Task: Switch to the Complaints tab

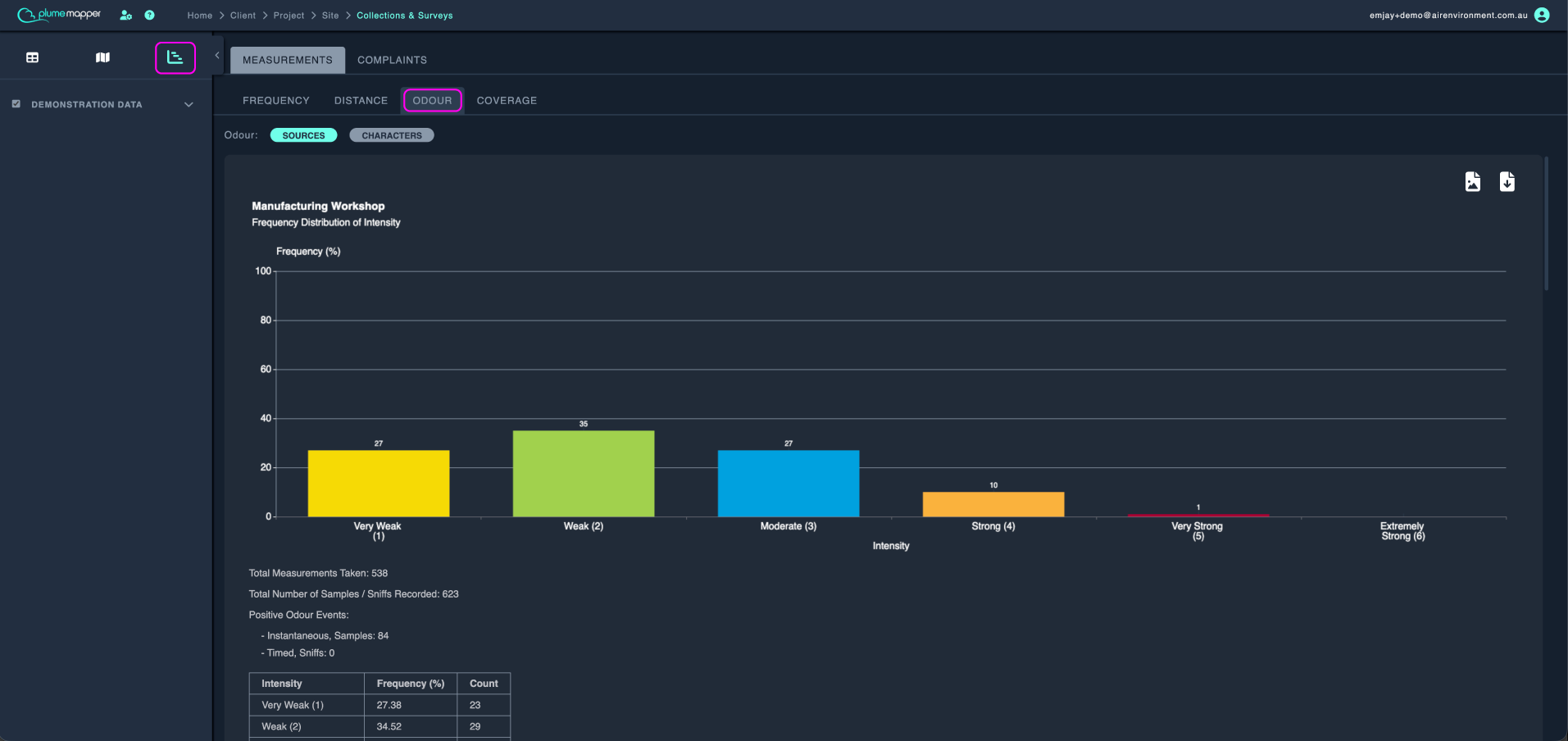Action: coord(392,60)
